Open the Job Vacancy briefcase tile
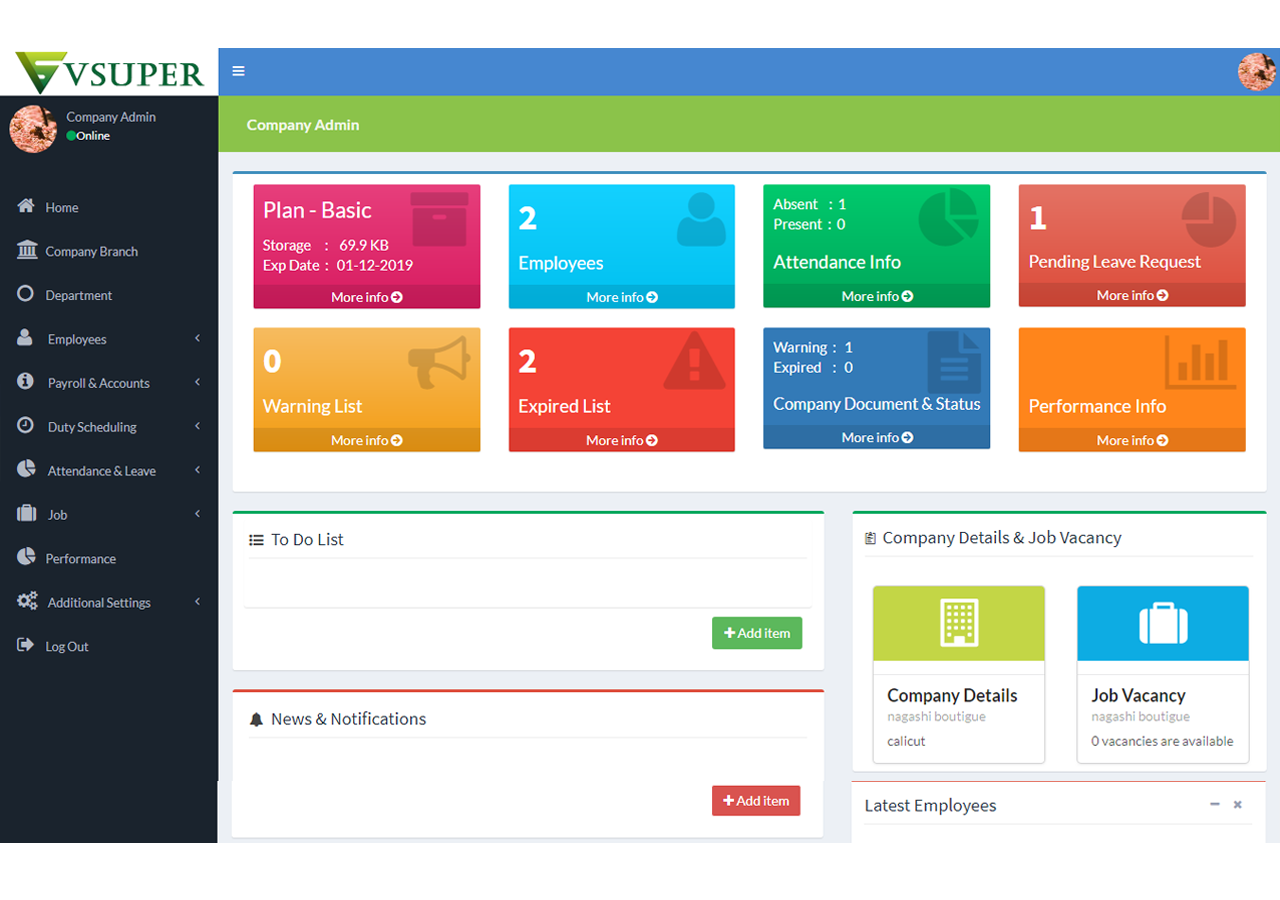Screen dimensions: 1280x900 [x=1162, y=623]
